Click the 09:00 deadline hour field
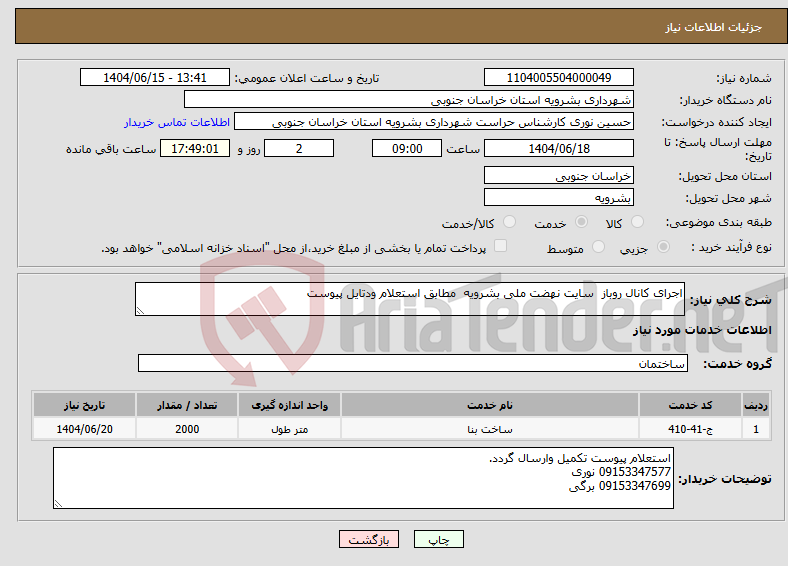 407,148
